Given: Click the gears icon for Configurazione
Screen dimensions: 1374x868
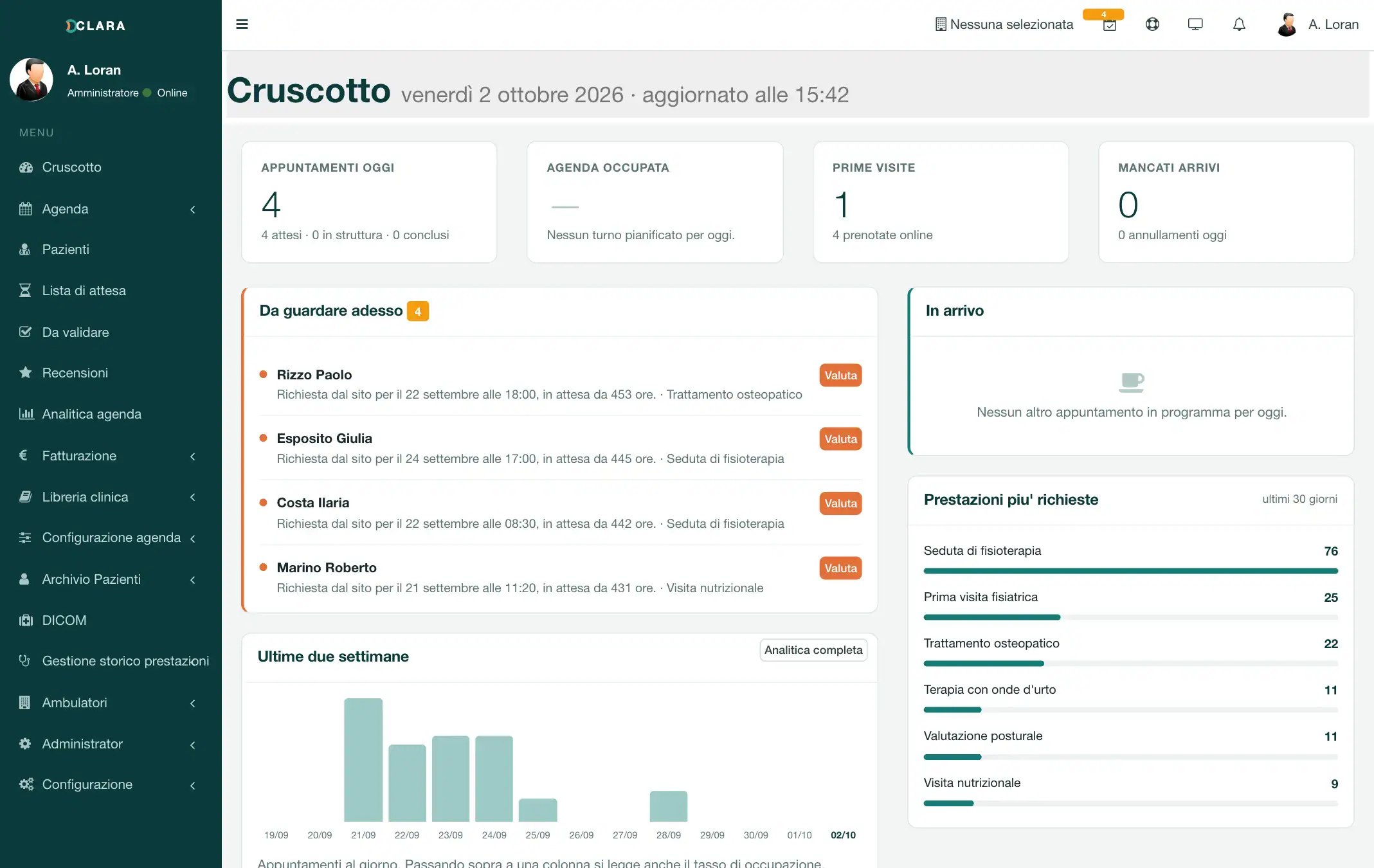Looking at the screenshot, I should pos(26,784).
